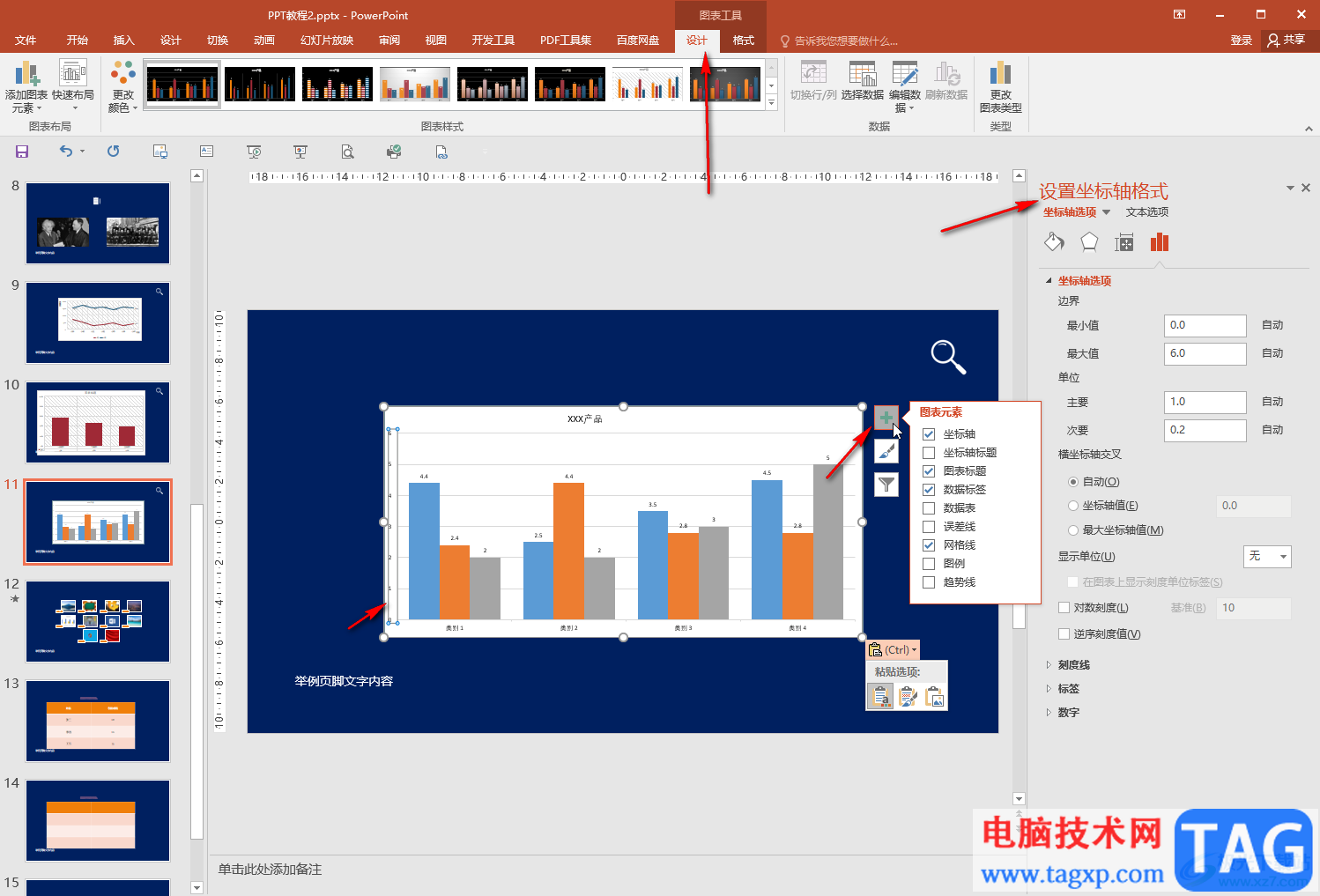Open the 文件 (File) menu tab
The image size is (1320, 896).
(26, 41)
